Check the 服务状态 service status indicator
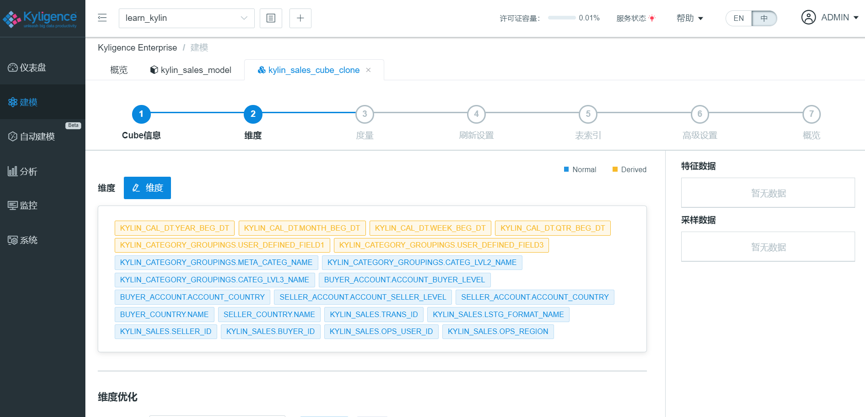Image resolution: width=865 pixels, height=417 pixels. tap(635, 19)
